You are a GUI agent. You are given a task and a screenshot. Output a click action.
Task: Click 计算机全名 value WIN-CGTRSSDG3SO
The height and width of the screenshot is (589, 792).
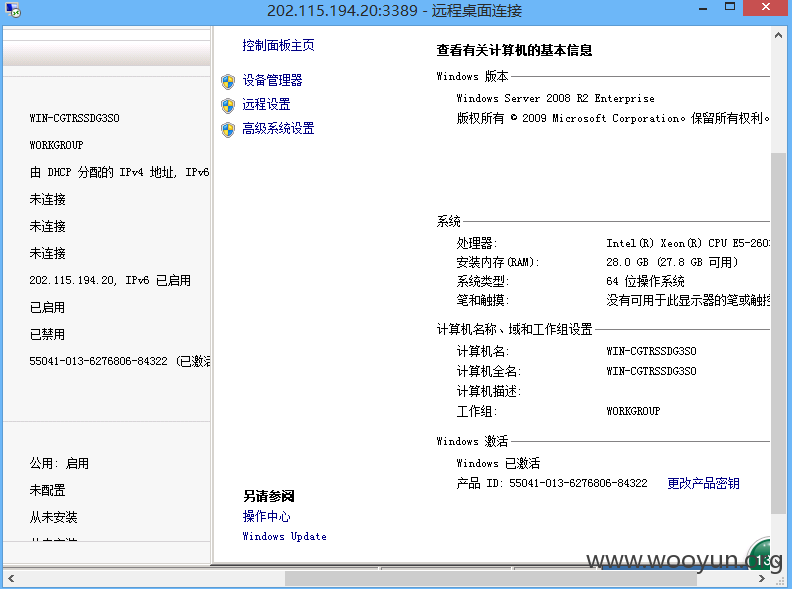(651, 371)
